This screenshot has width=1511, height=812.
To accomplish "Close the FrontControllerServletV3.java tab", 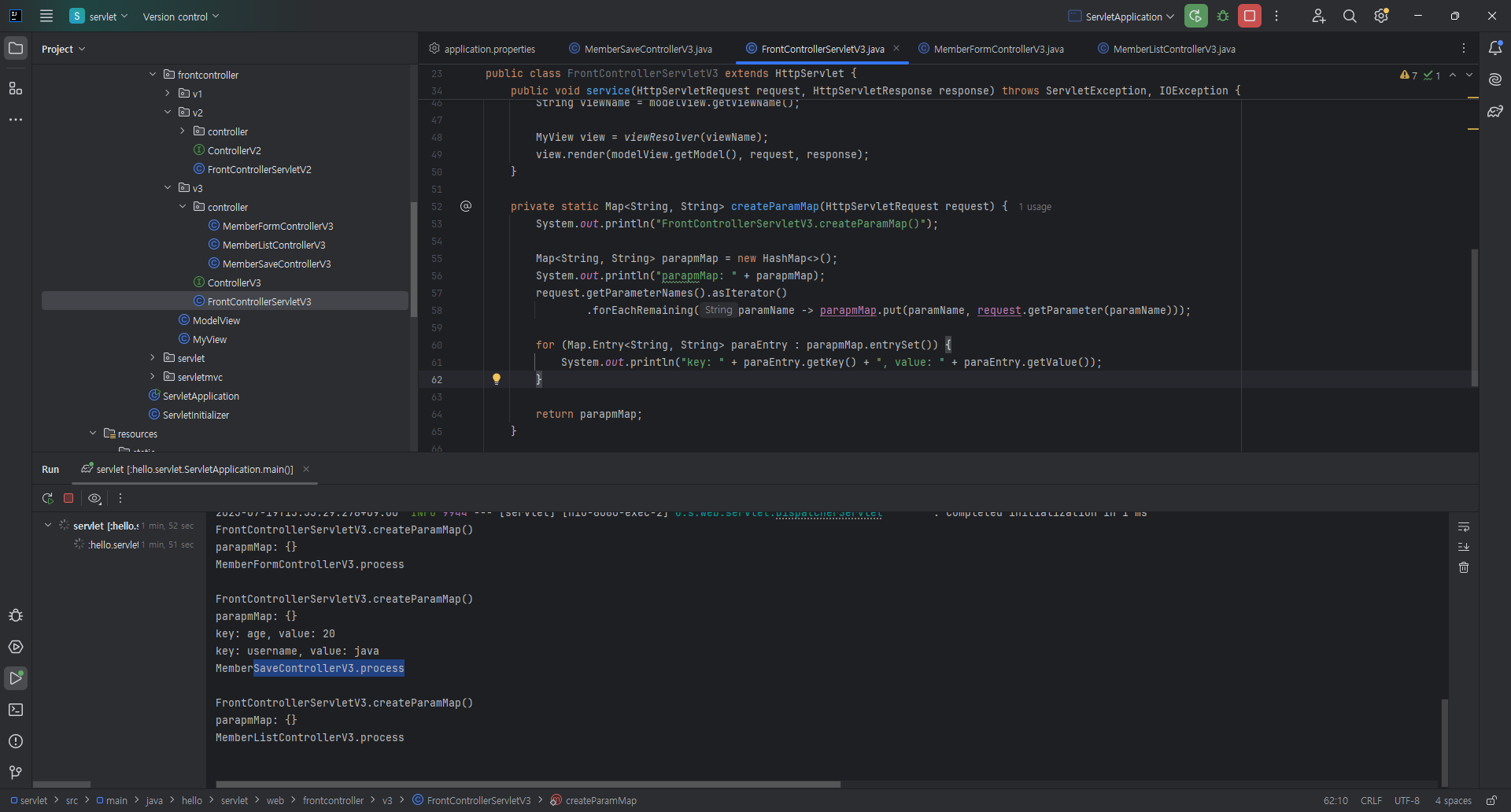I will pyautogui.click(x=896, y=48).
